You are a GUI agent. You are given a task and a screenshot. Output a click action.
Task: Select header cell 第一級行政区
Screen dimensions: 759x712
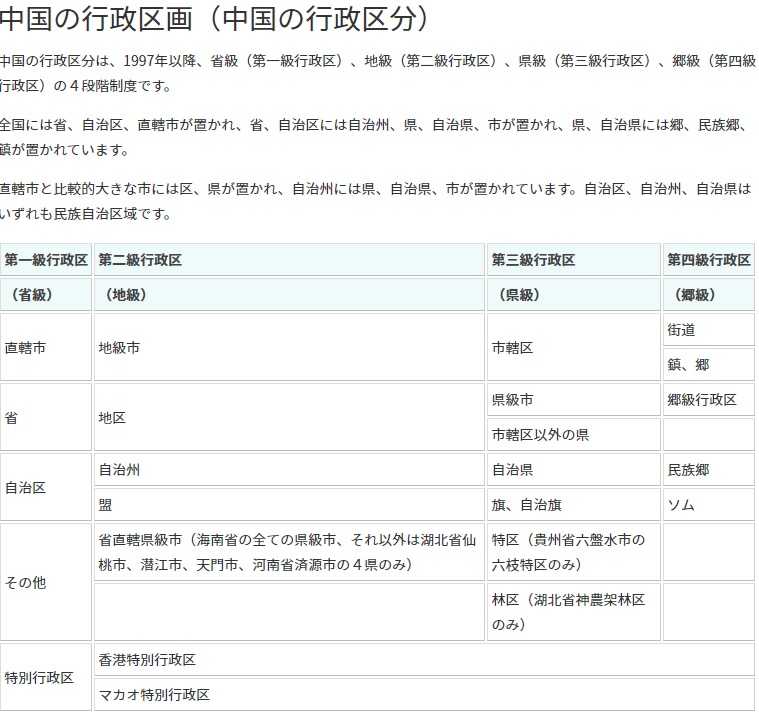coord(46,260)
